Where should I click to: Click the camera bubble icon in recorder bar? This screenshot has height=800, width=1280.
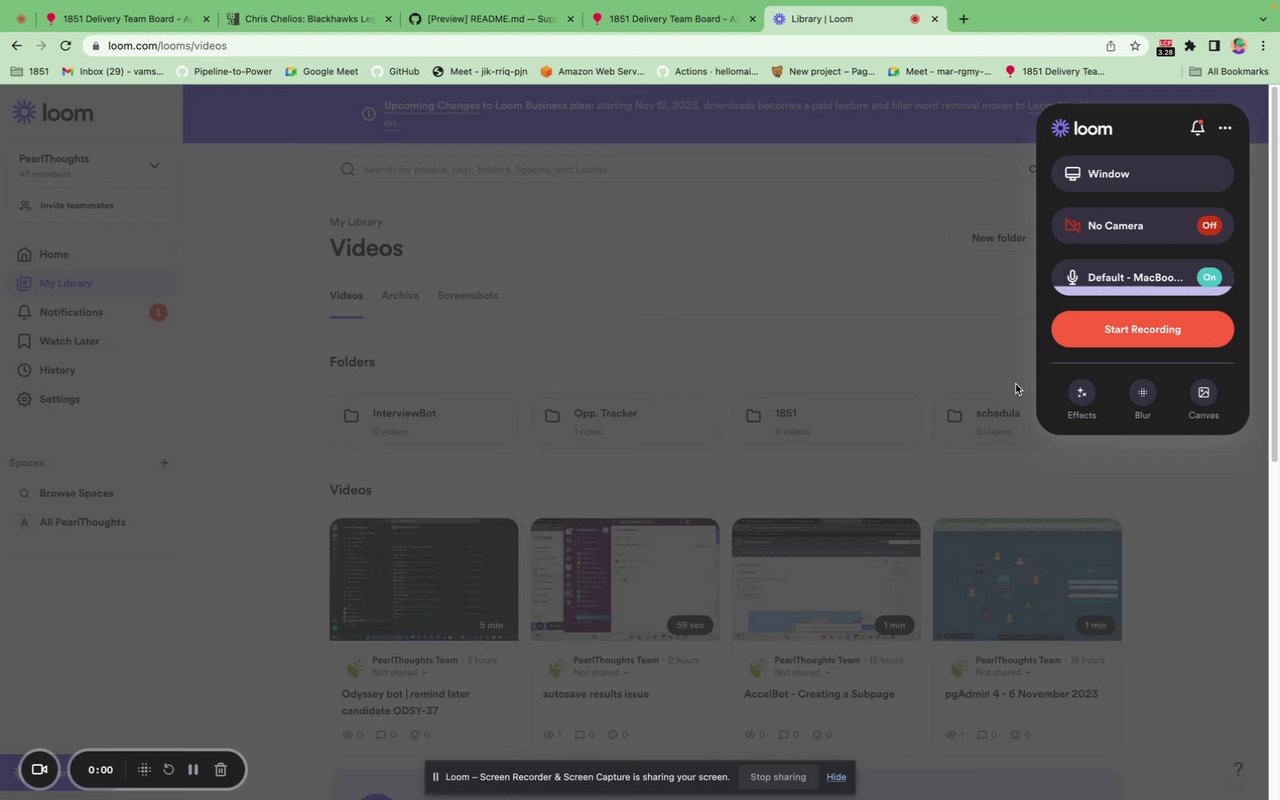click(40, 770)
